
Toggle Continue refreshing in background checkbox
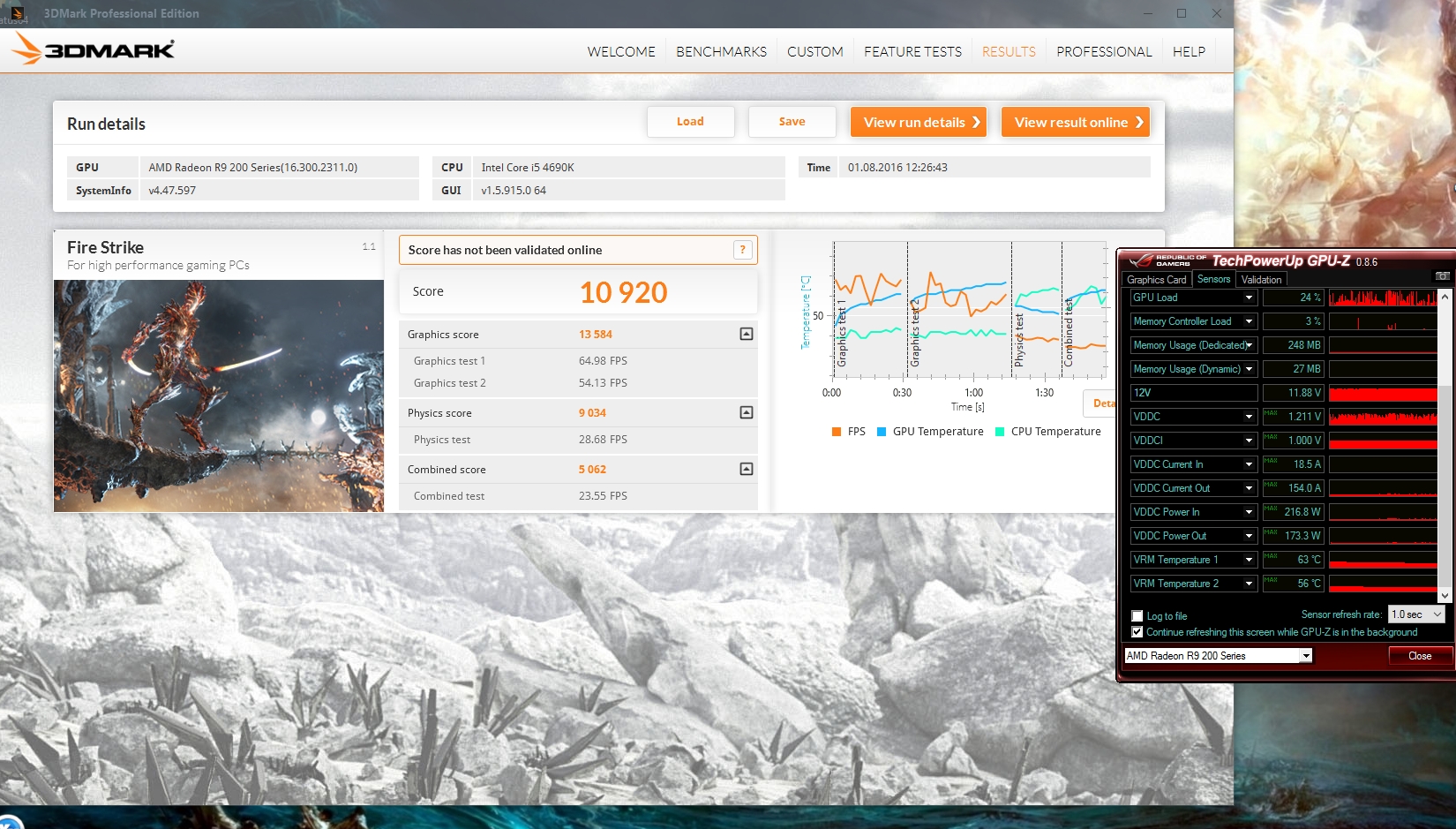point(1137,632)
